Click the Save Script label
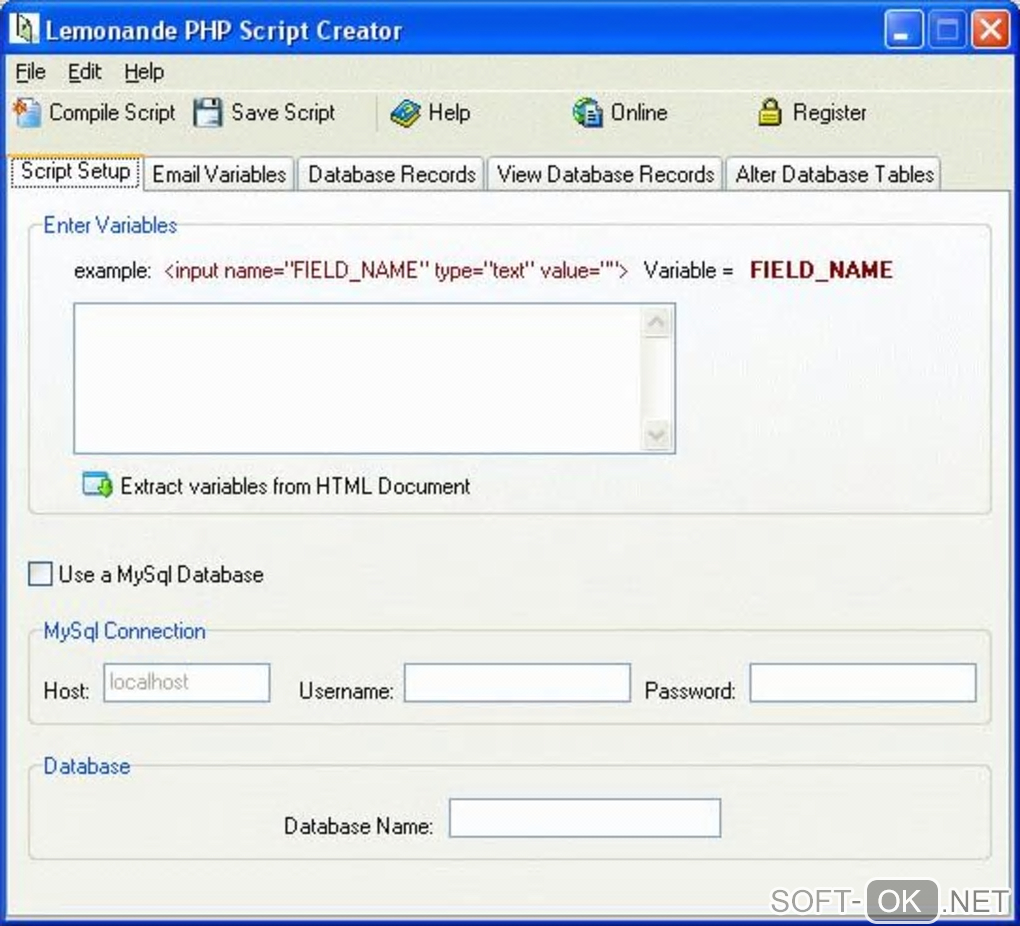This screenshot has height=926, width=1020. pyautogui.click(x=283, y=113)
